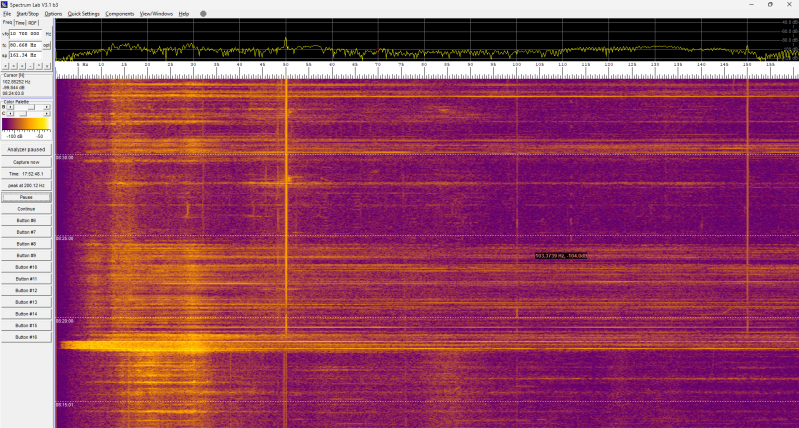799x428 pixels.
Task: Toggle the Pause button
Action: coord(27,197)
